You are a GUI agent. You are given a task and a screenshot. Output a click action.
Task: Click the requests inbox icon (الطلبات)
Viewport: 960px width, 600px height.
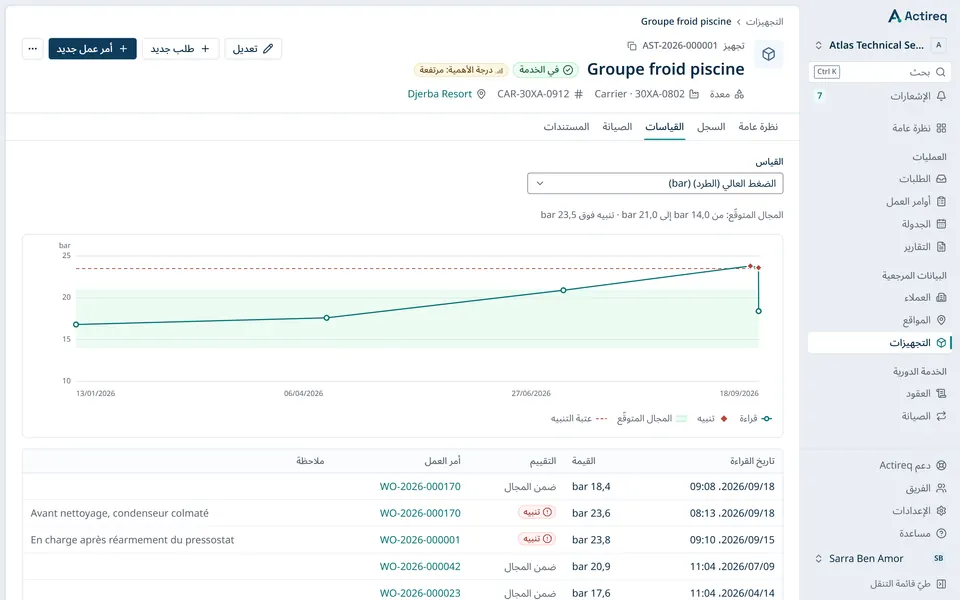pos(941,179)
